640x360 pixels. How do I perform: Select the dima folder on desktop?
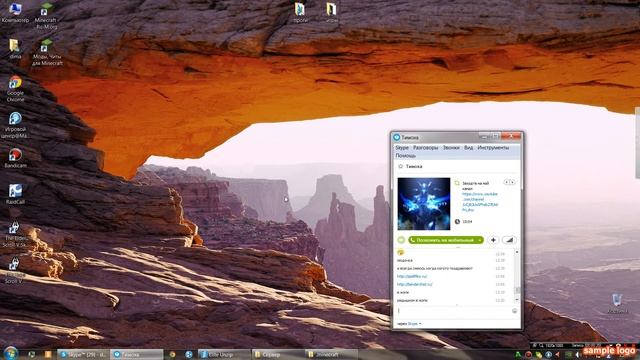[15, 49]
